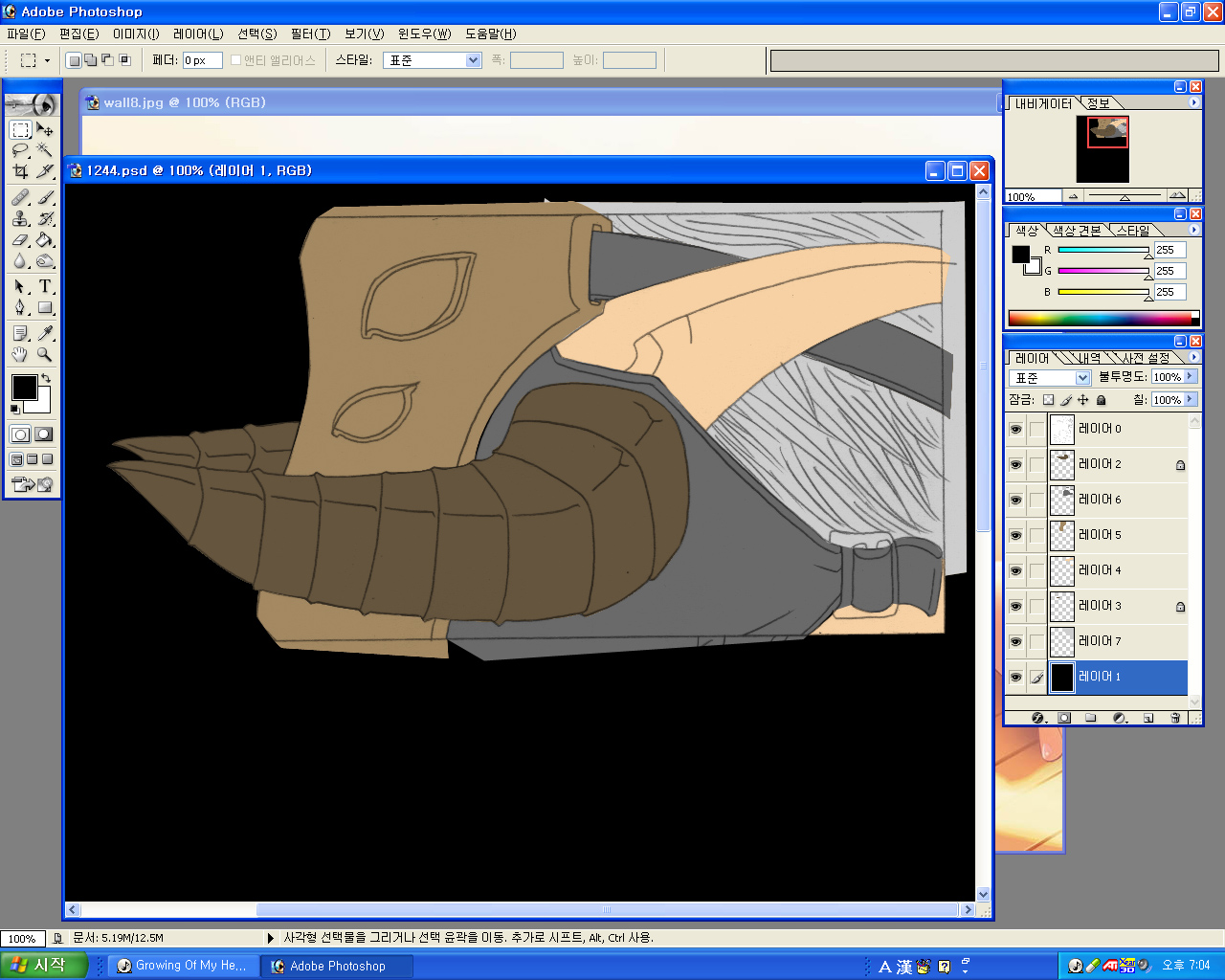Create new layer set folder icon

[x=1091, y=718]
